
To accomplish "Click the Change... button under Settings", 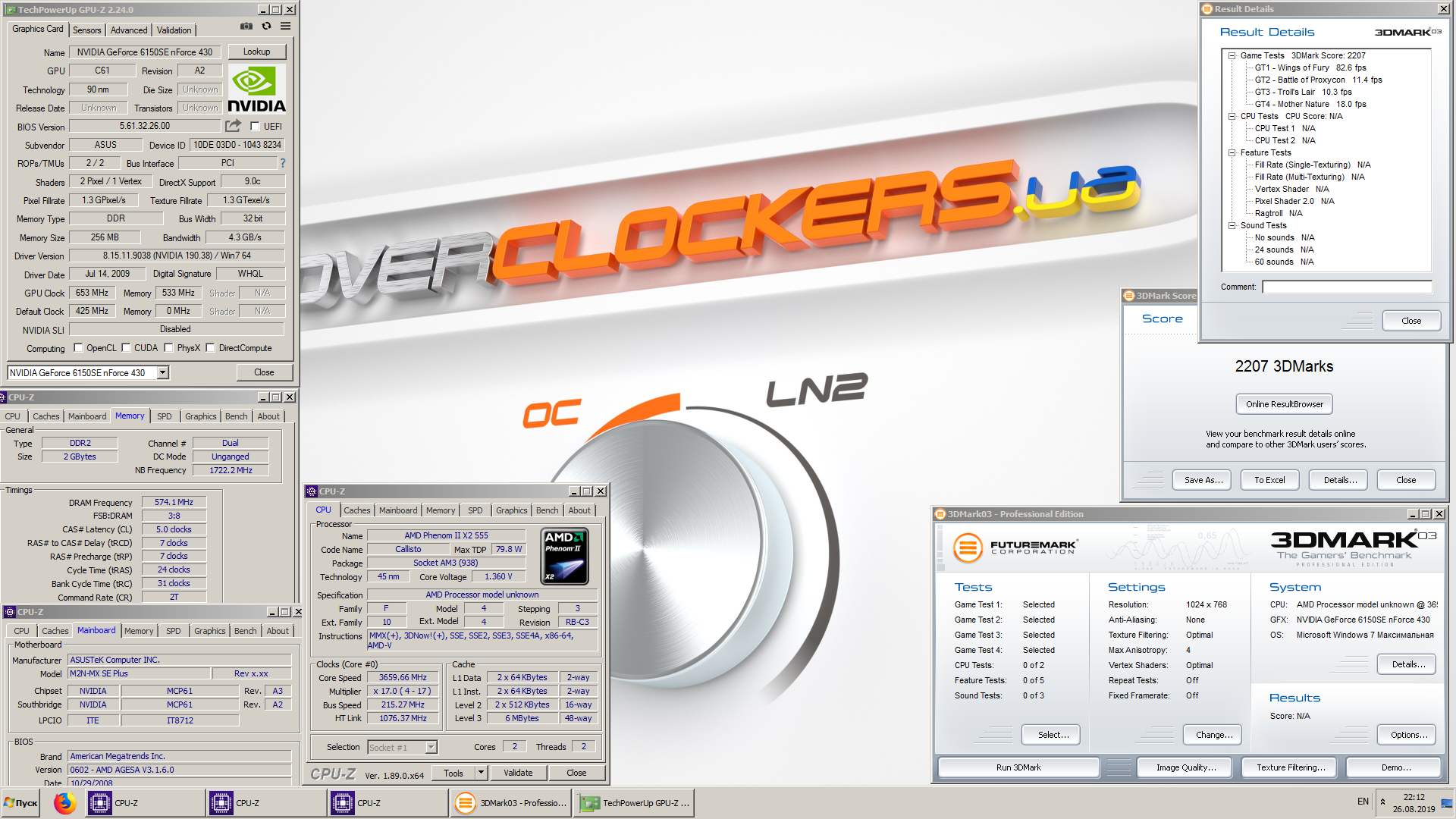I will pyautogui.click(x=1214, y=735).
